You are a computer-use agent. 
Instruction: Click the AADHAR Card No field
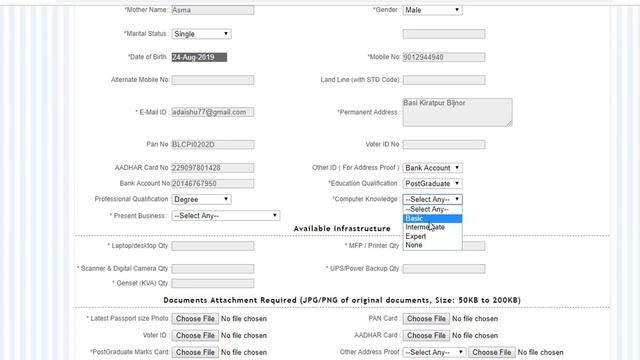(x=213, y=168)
